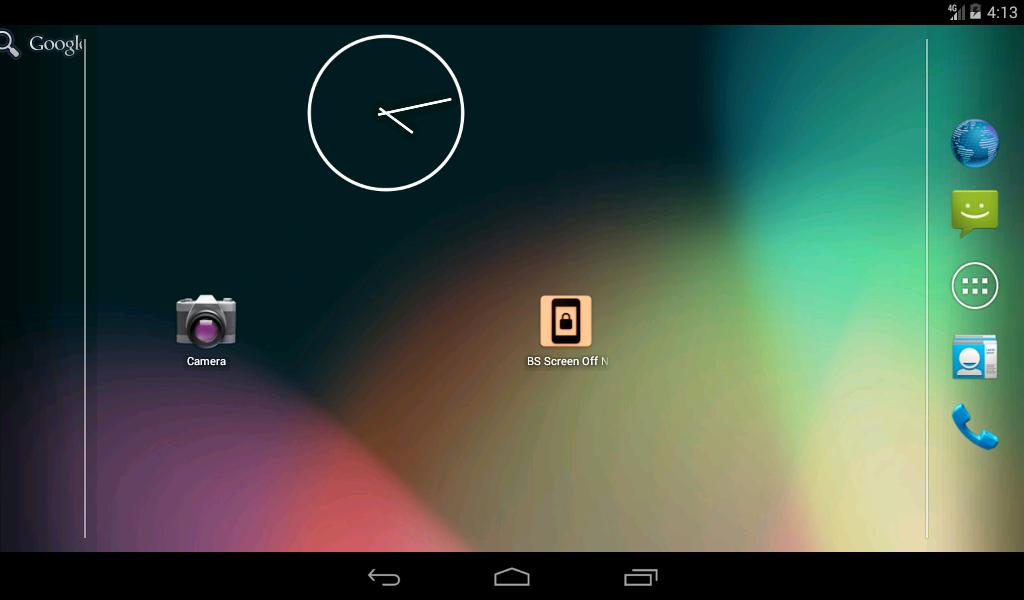Tap the Recent apps button
Viewport: 1024px width, 600px height.
pyautogui.click(x=641, y=577)
